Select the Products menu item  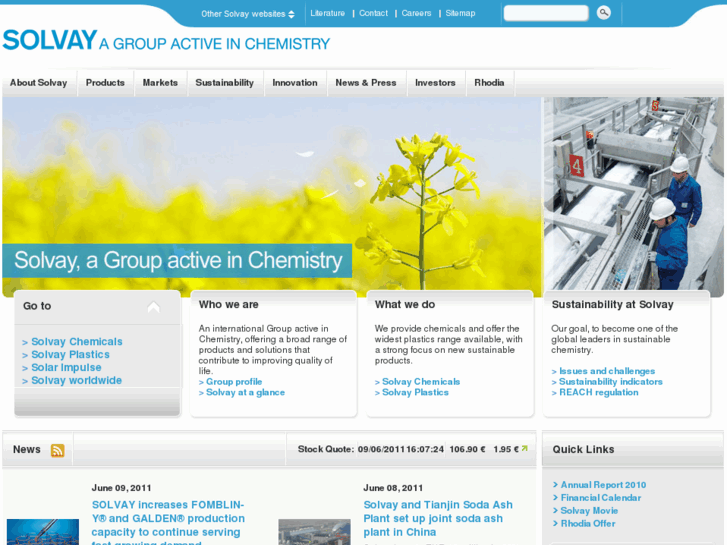(x=105, y=83)
